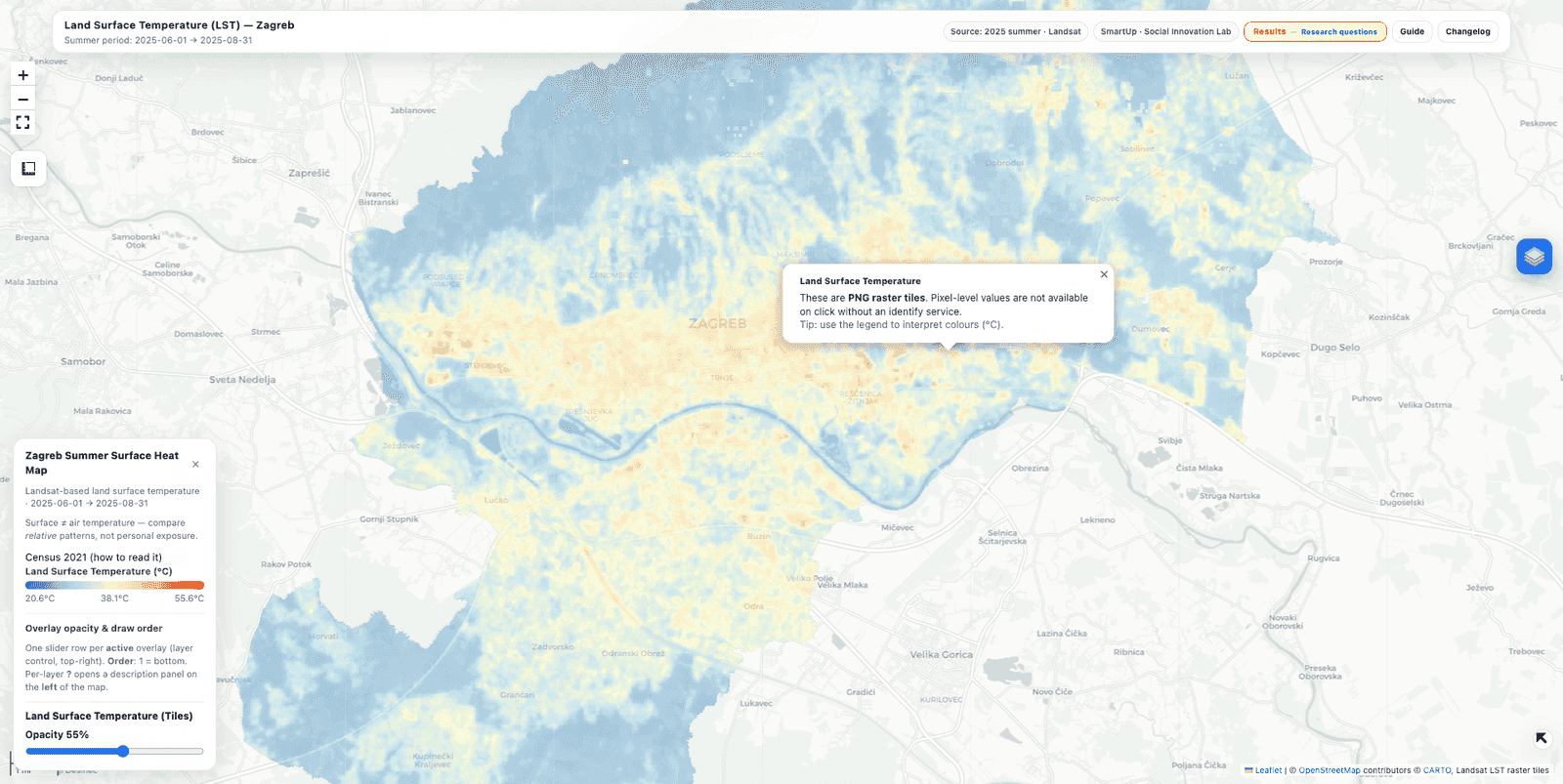Click the 38.1°C legend midpoint value
This screenshot has height=784, width=1563.
pyautogui.click(x=114, y=598)
